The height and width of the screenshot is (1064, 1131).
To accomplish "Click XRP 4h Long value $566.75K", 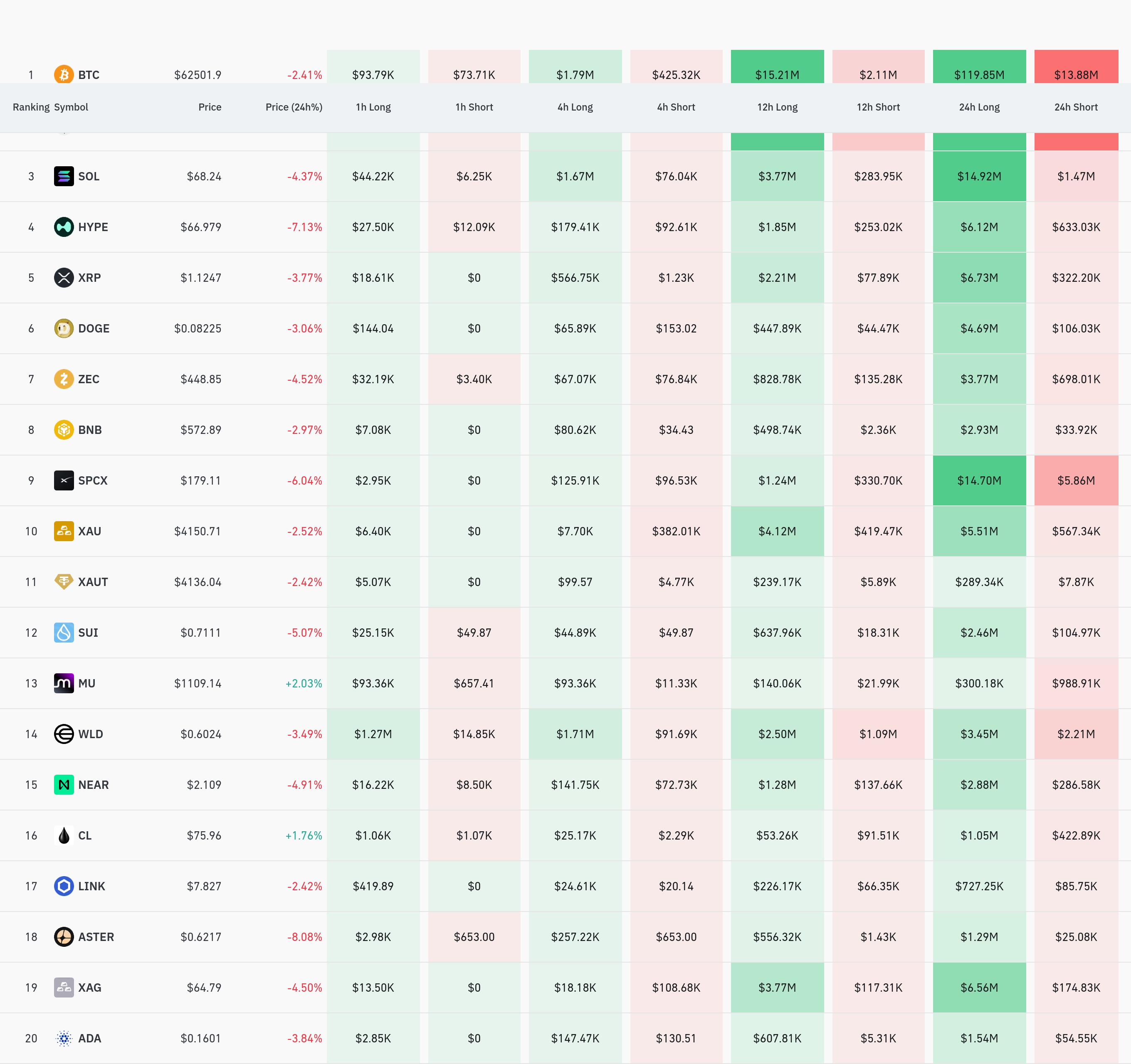I will (575, 278).
